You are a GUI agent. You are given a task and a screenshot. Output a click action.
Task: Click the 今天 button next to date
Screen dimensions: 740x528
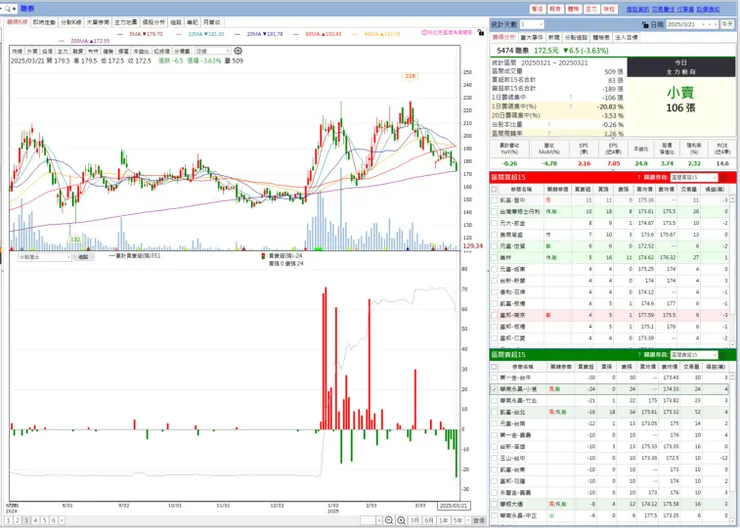click(x=727, y=25)
